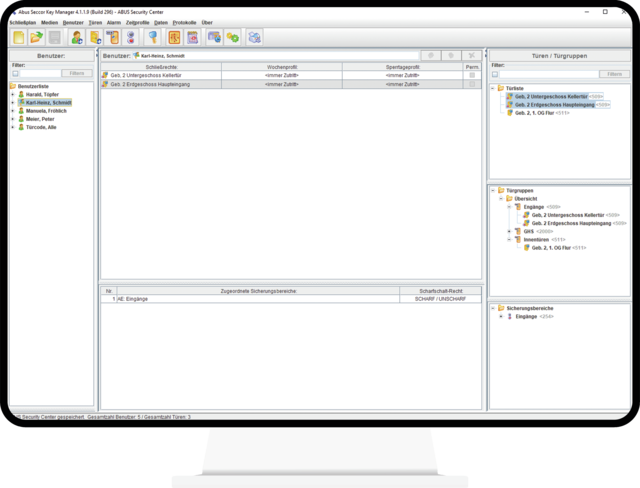Expand the Meier, Peter user node
The width and height of the screenshot is (640, 488).
(x=13, y=119)
